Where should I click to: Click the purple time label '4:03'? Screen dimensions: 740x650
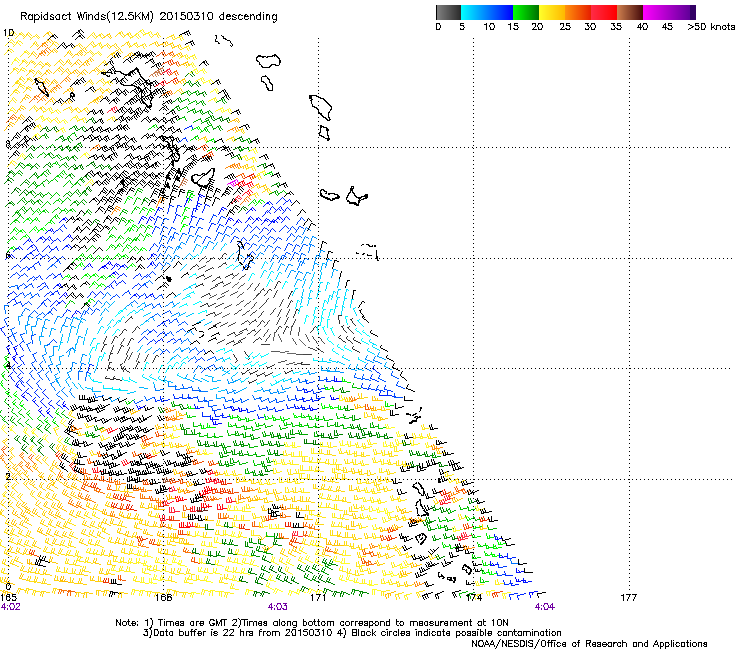pyautogui.click(x=278, y=607)
